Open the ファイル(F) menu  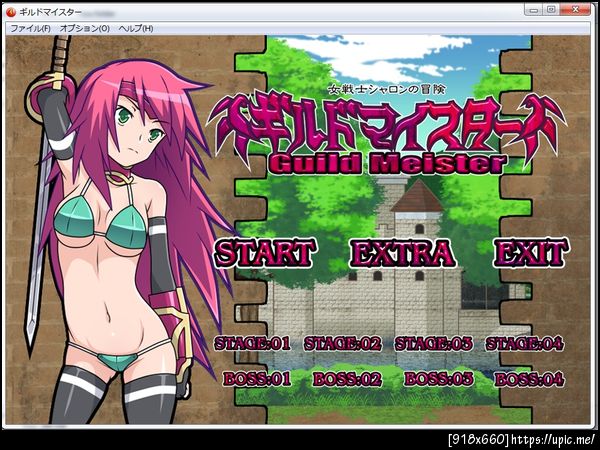[x=30, y=28]
